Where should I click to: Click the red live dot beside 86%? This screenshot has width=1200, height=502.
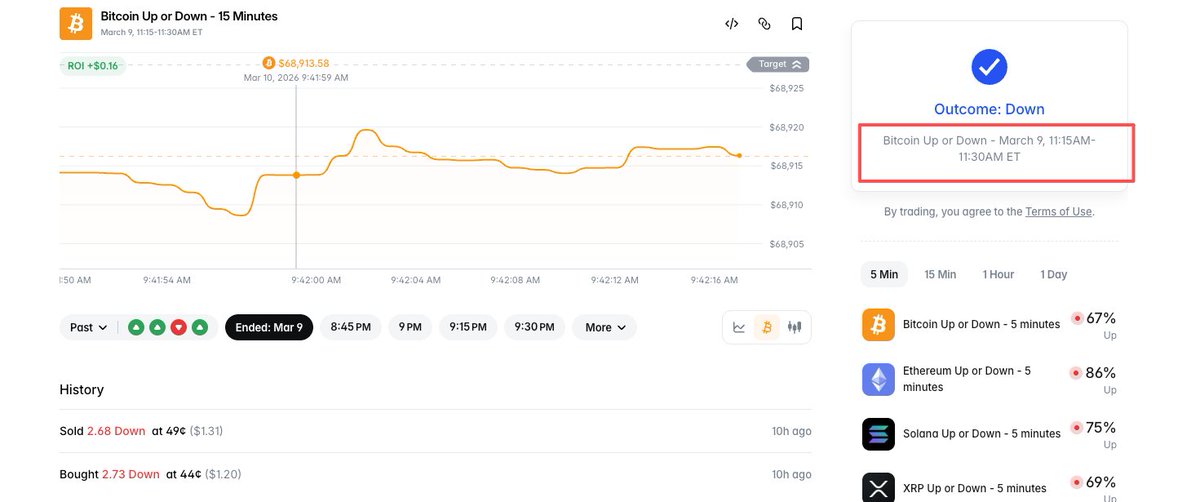(x=1077, y=373)
